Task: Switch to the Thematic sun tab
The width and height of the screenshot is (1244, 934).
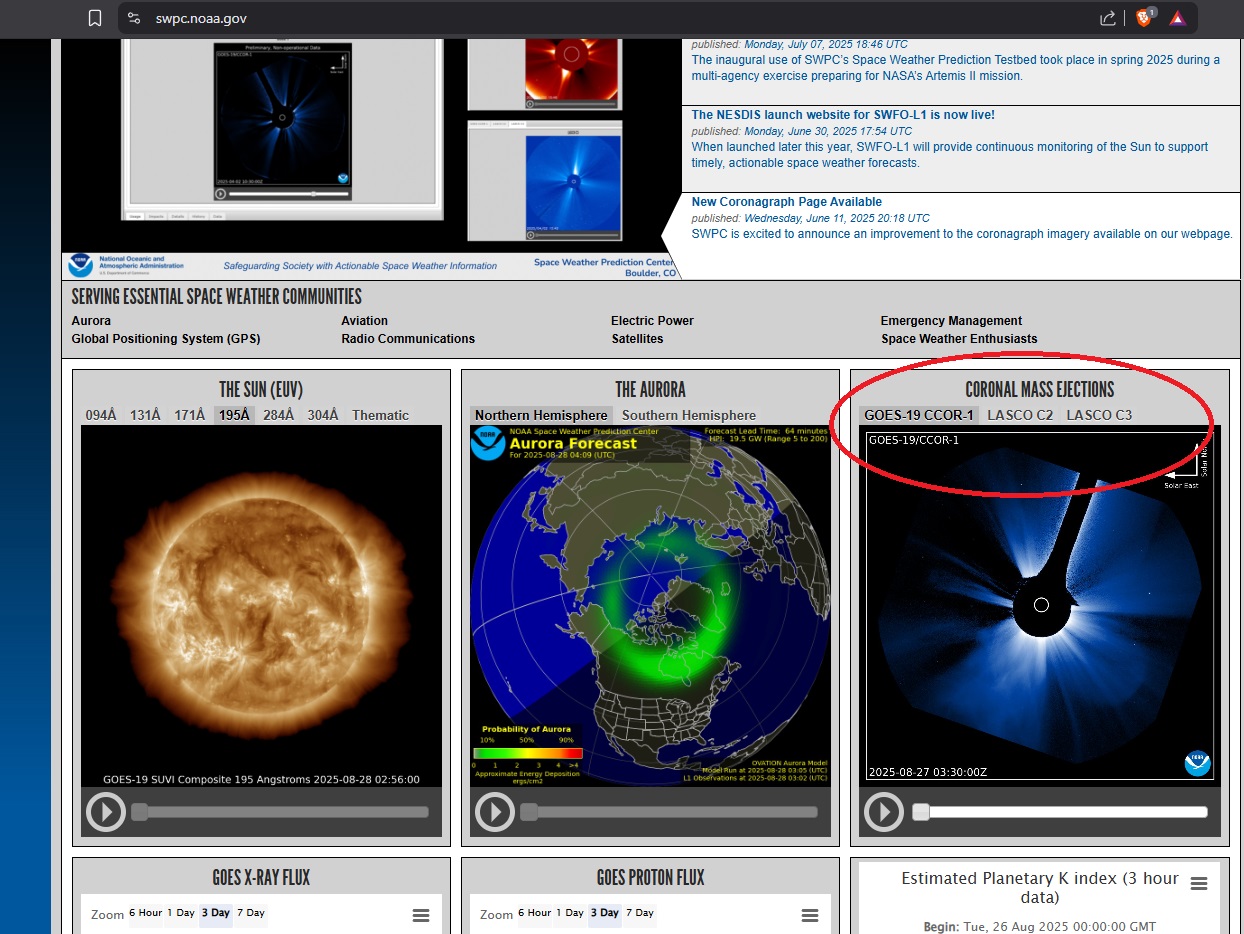Action: (x=380, y=415)
